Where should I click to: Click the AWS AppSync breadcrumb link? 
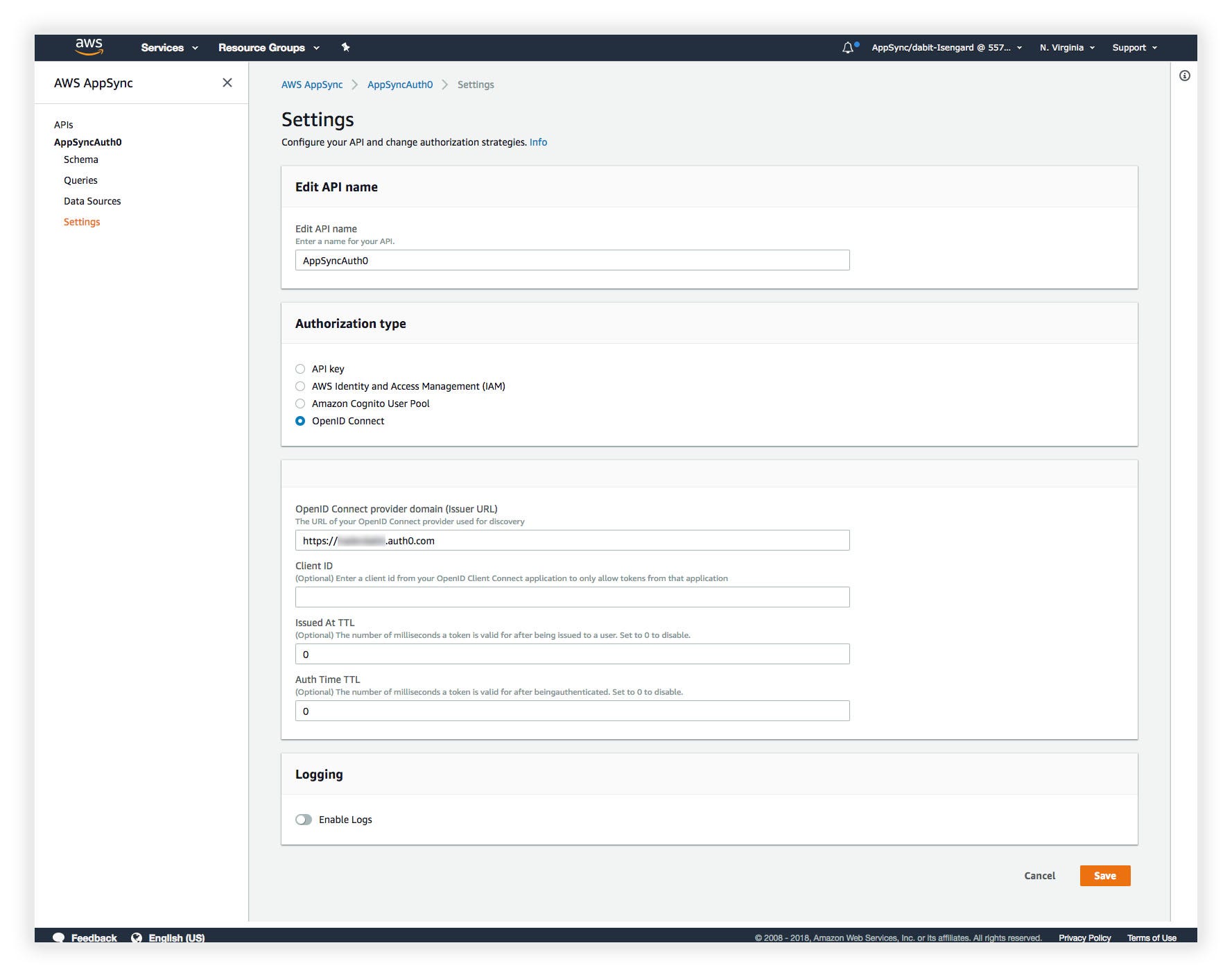pos(312,85)
